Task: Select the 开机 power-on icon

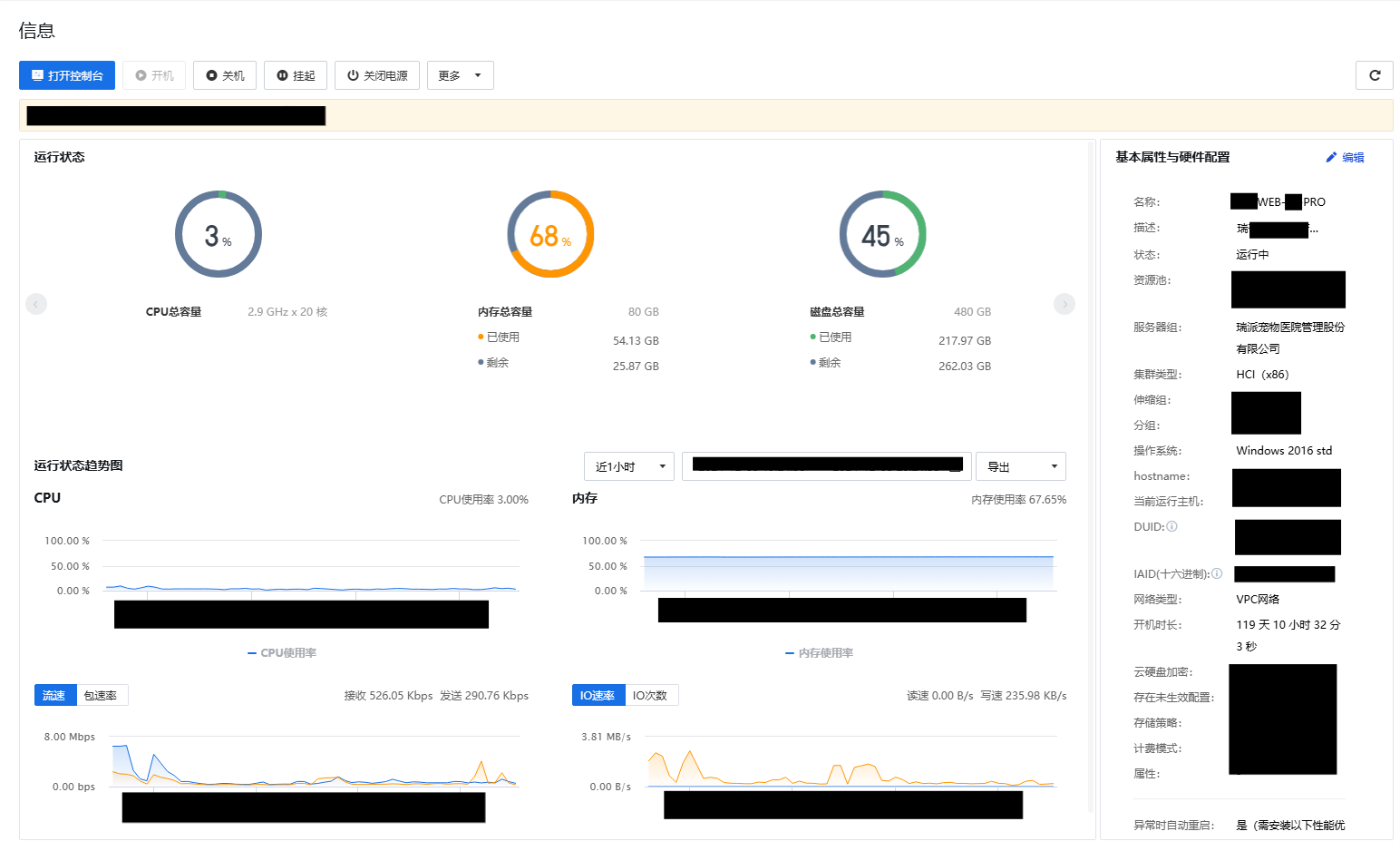Action: click(141, 75)
